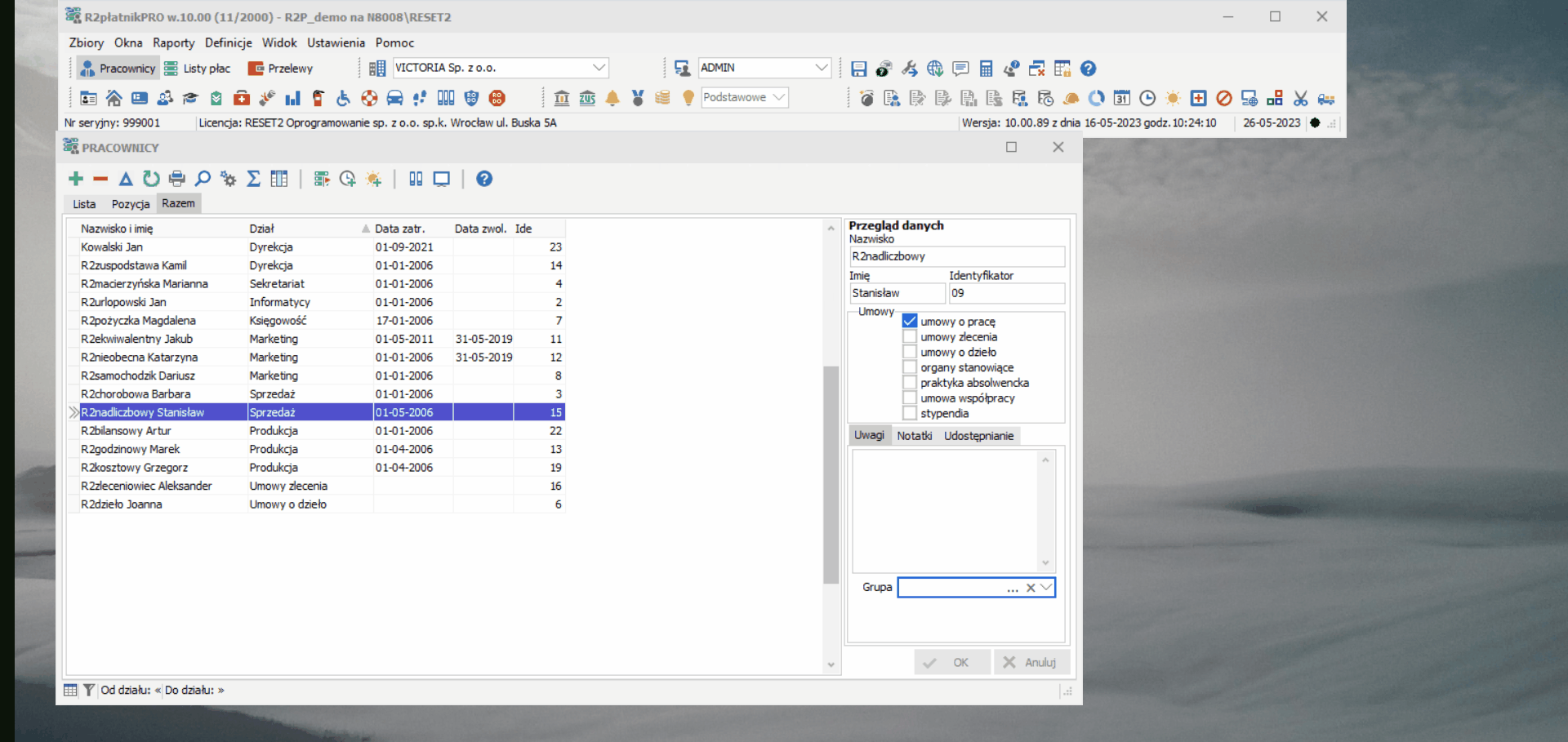The width and height of the screenshot is (1568, 742).
Task: Click the blue car icon
Action: click(394, 98)
